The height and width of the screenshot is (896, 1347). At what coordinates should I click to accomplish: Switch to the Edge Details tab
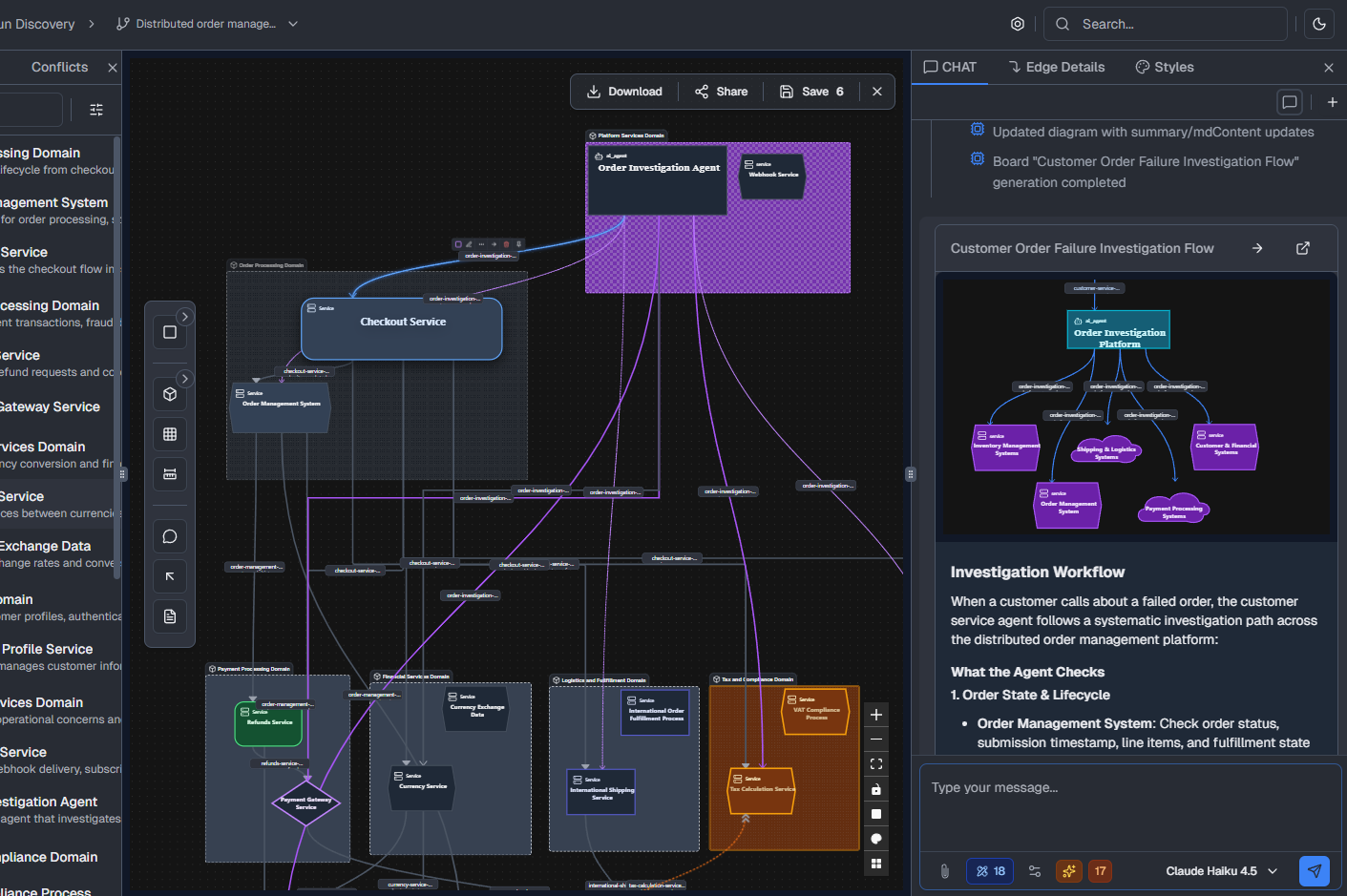click(1056, 67)
